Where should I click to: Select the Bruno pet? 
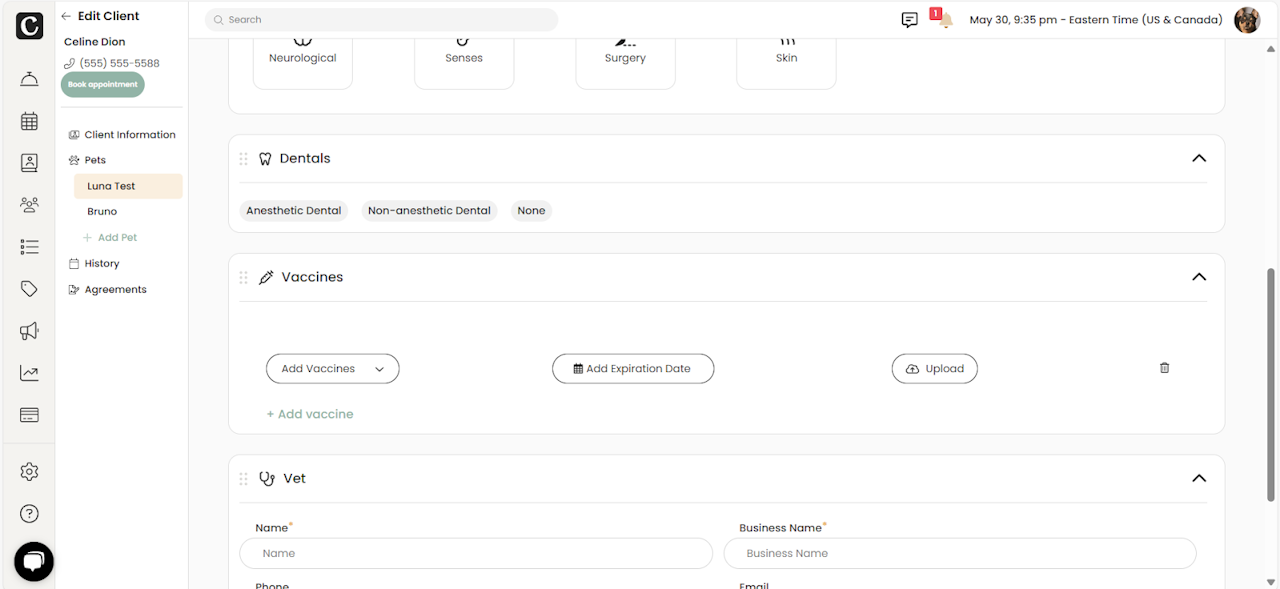point(102,212)
